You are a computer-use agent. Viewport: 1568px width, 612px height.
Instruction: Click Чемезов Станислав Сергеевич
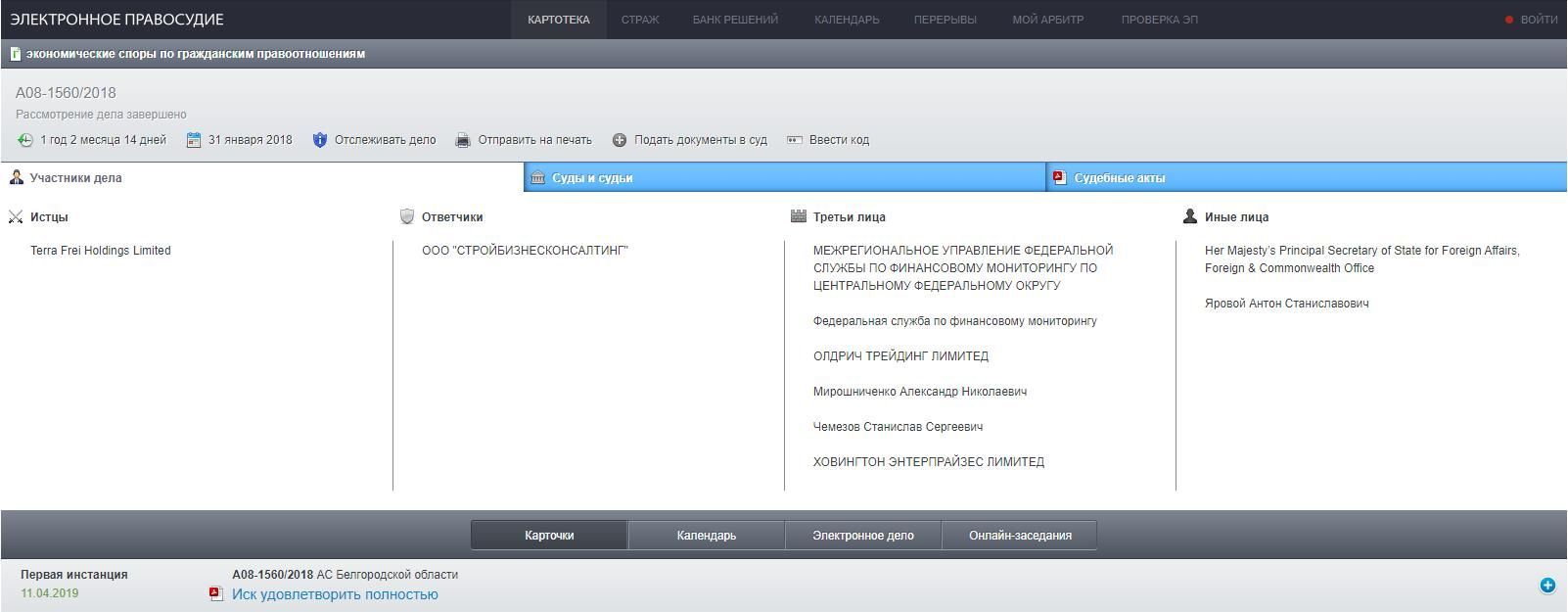click(x=899, y=427)
